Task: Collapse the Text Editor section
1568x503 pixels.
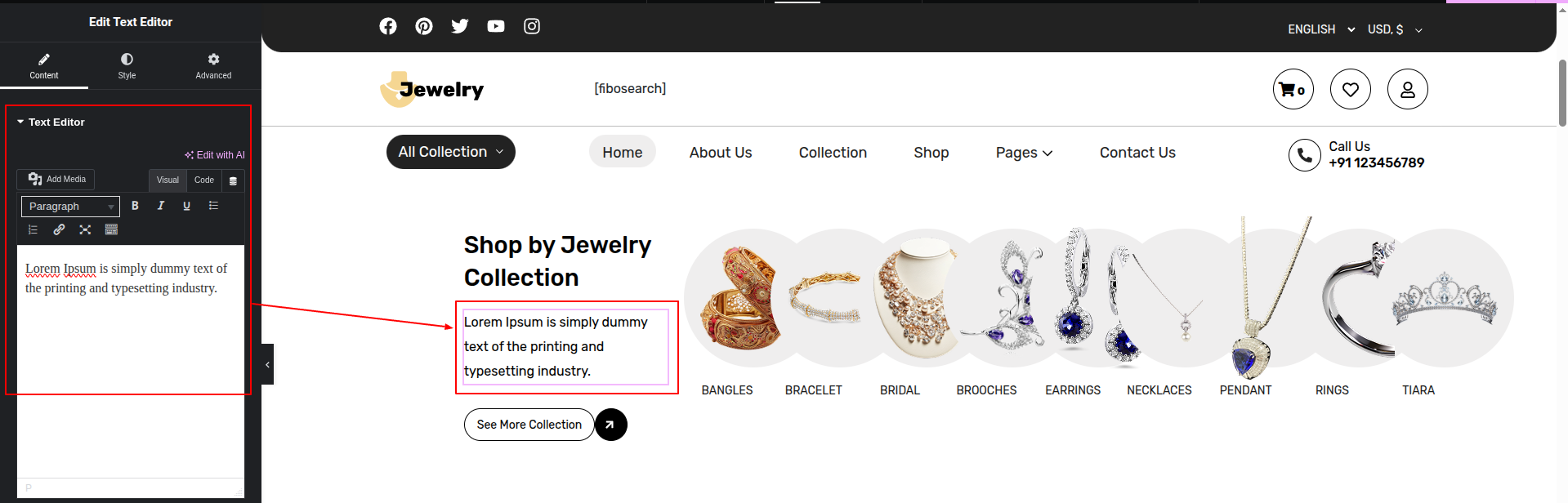Action: pos(21,122)
